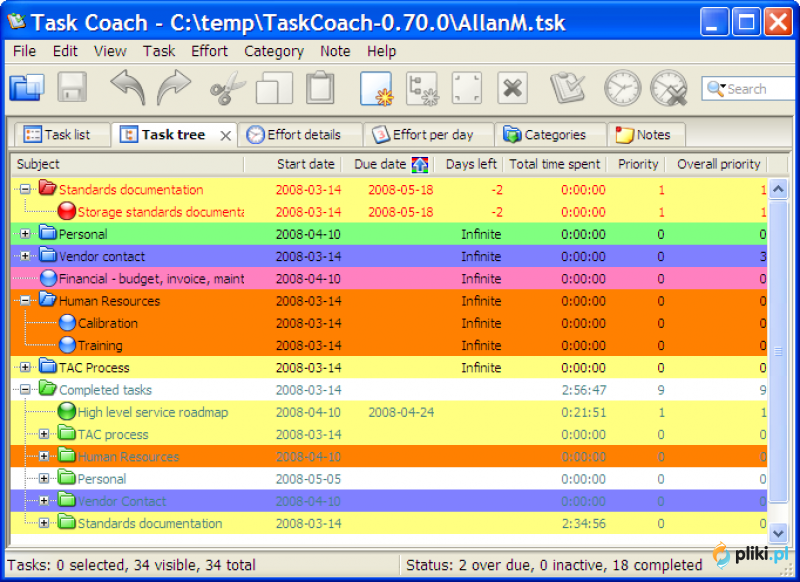Screen dimensions: 800x582
Task: Open the Category menu
Action: pyautogui.click(x=274, y=51)
